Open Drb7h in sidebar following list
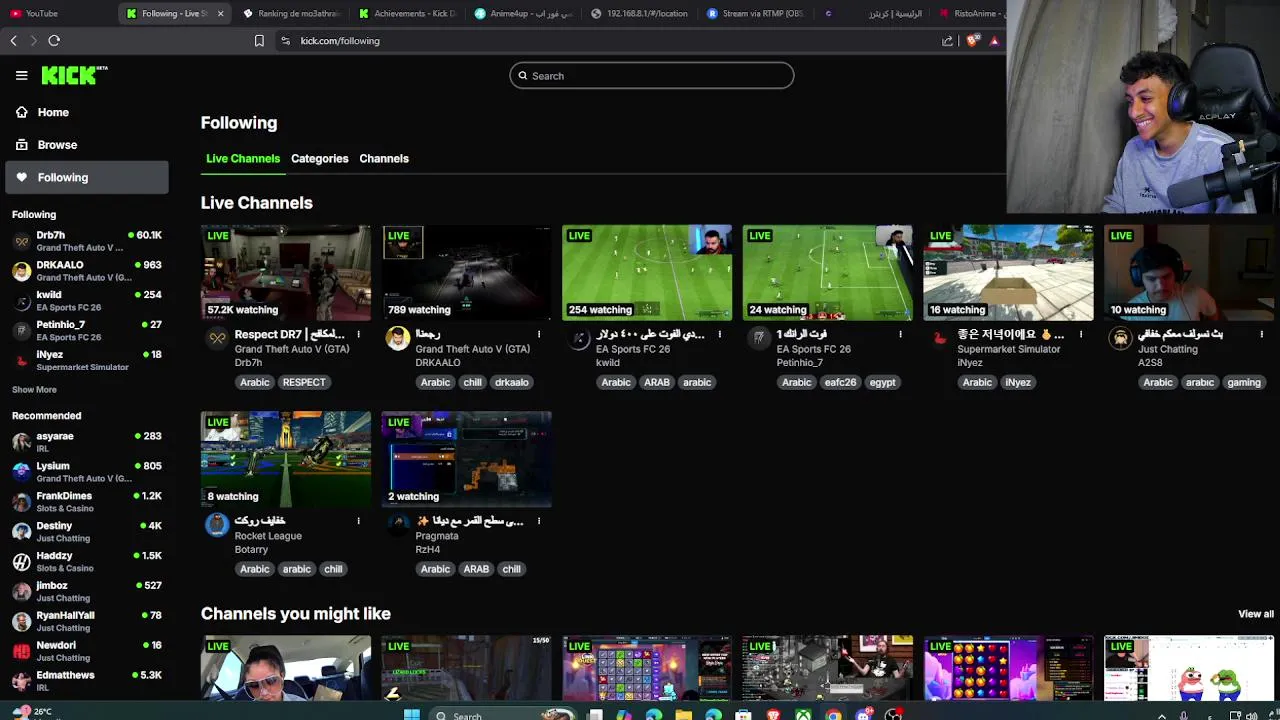Screen dimensions: 1280x720 pyautogui.click(x=86, y=241)
